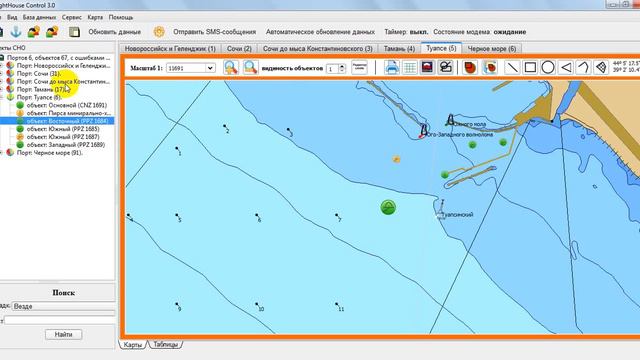Screen dimensions: 640x360
Task: Click the scale value field showing 11691
Action: (186, 68)
